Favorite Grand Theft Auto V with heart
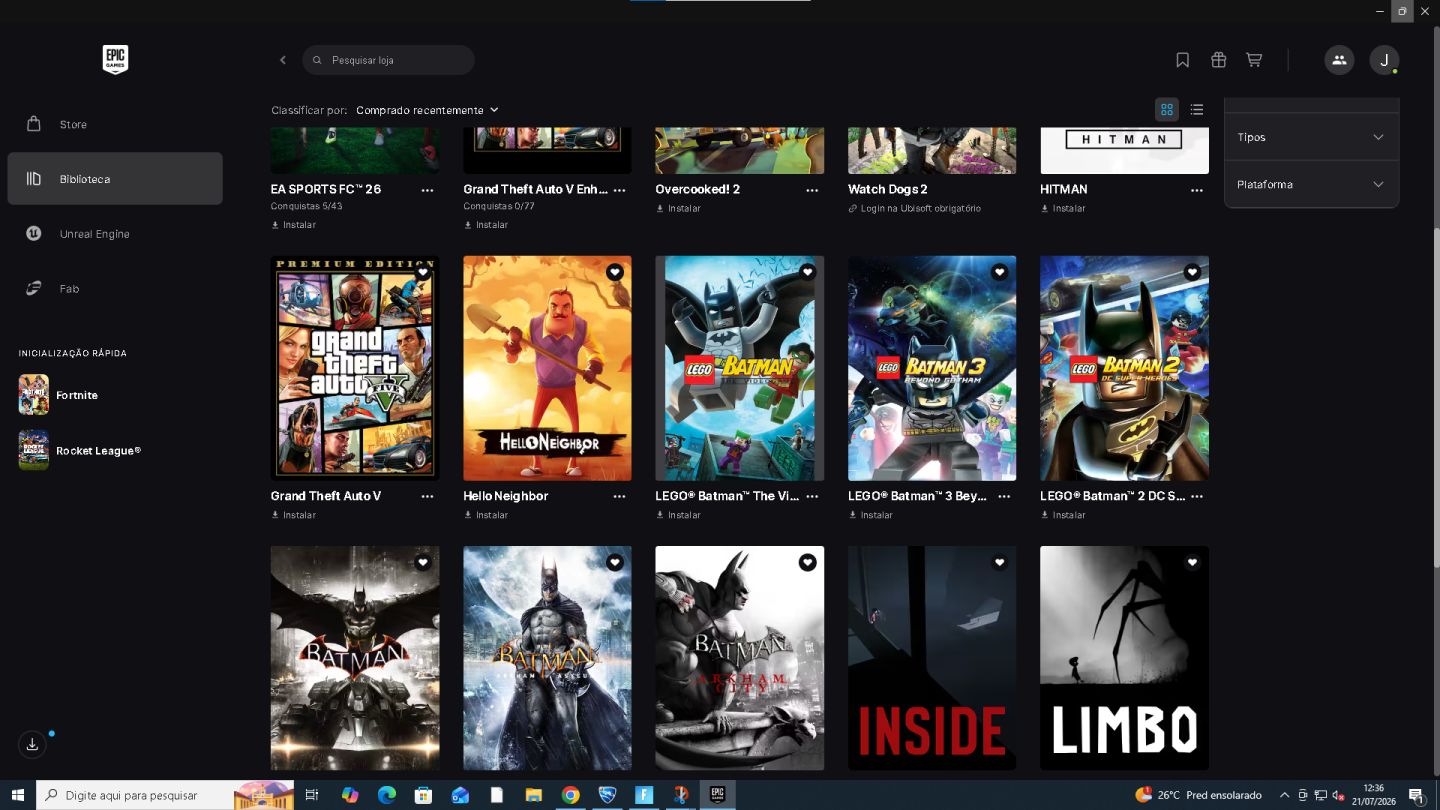 tap(423, 272)
